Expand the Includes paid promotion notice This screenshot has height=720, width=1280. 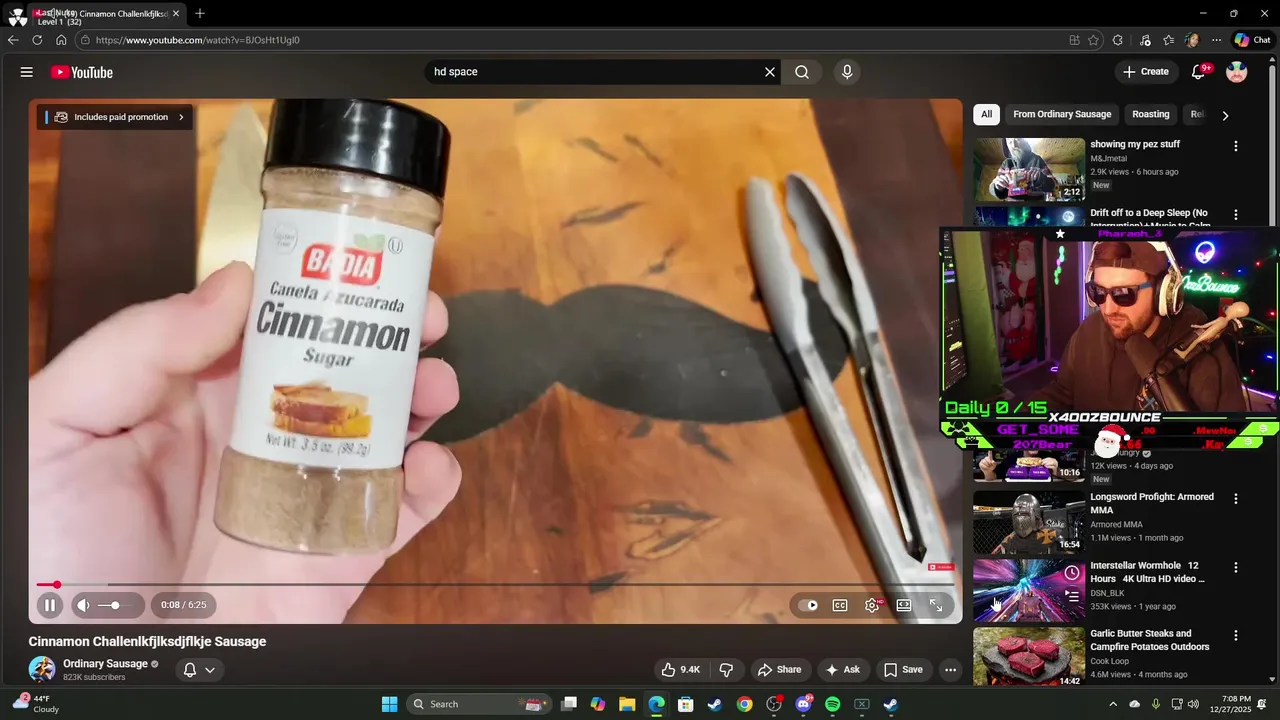click(115, 117)
